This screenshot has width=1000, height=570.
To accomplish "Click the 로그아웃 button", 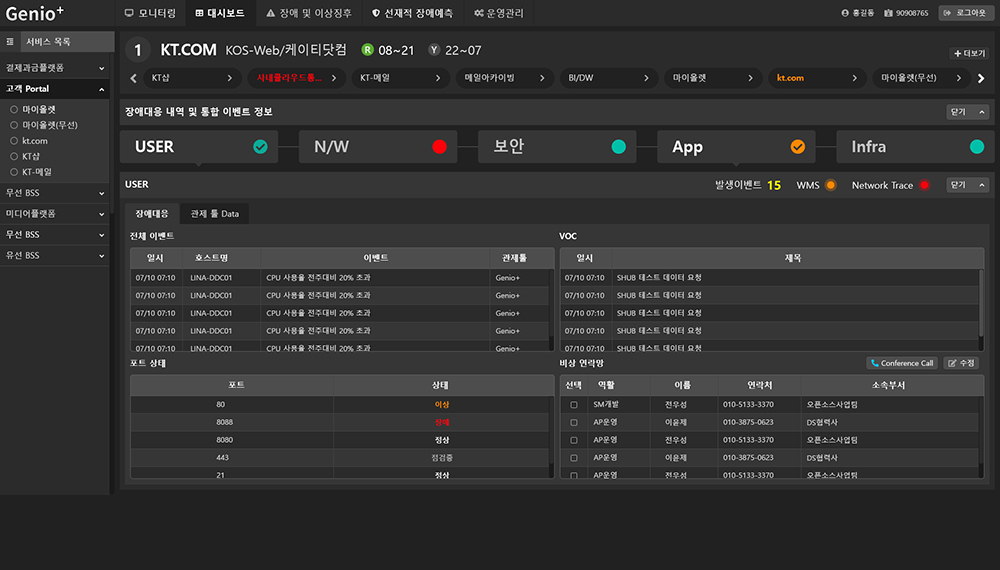I will click(x=966, y=13).
